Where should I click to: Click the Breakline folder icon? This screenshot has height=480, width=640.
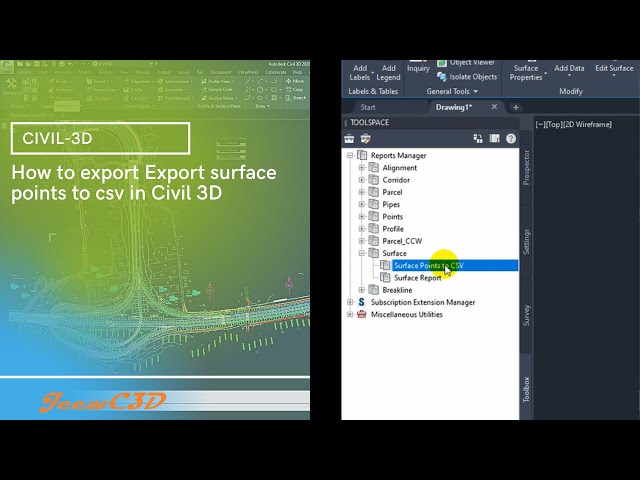click(x=373, y=290)
